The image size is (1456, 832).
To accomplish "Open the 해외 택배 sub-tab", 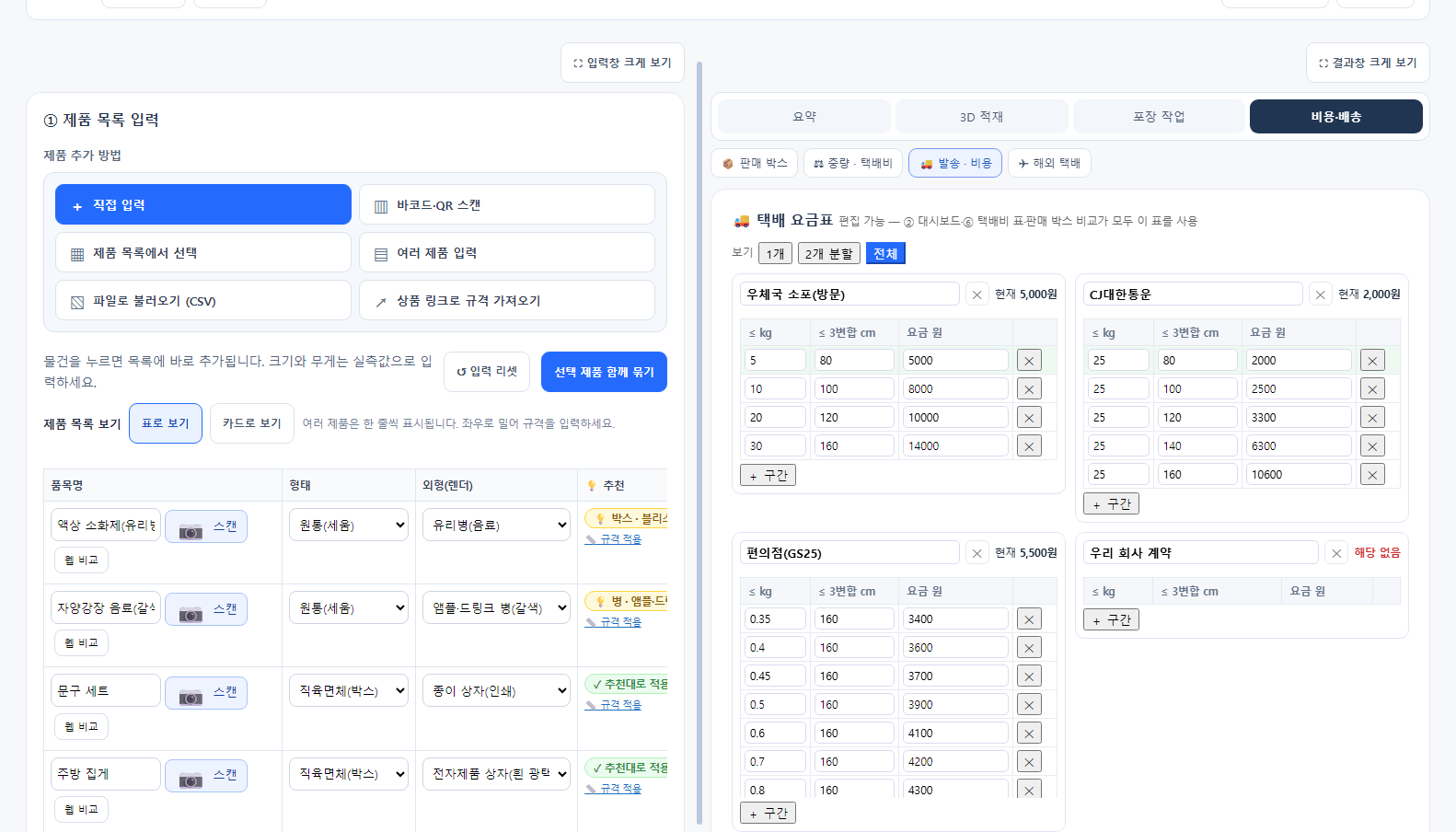I will [1049, 163].
